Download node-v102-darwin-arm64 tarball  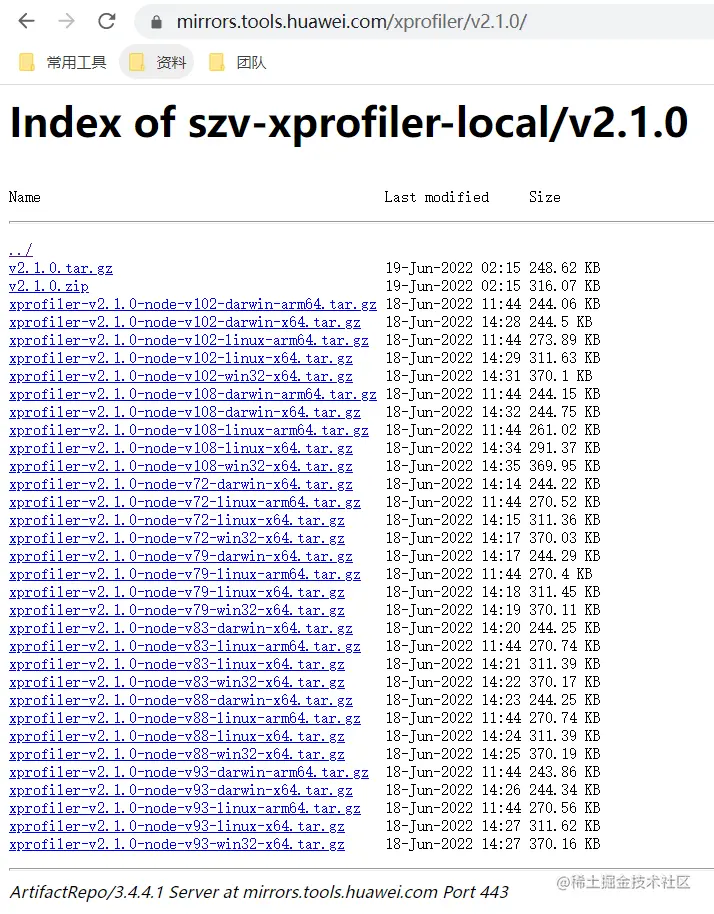click(x=193, y=304)
